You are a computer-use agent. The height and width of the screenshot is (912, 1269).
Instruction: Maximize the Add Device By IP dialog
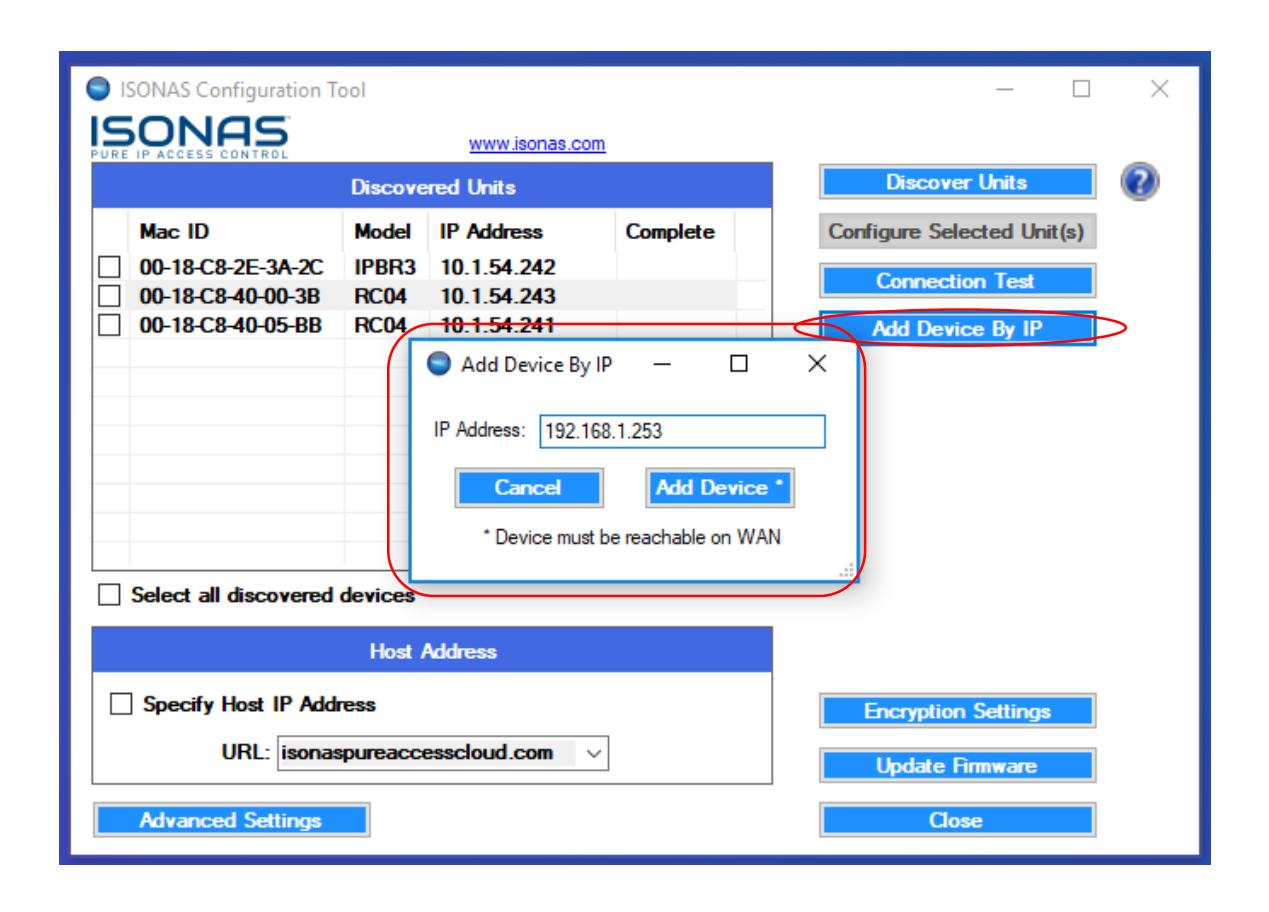(740, 364)
